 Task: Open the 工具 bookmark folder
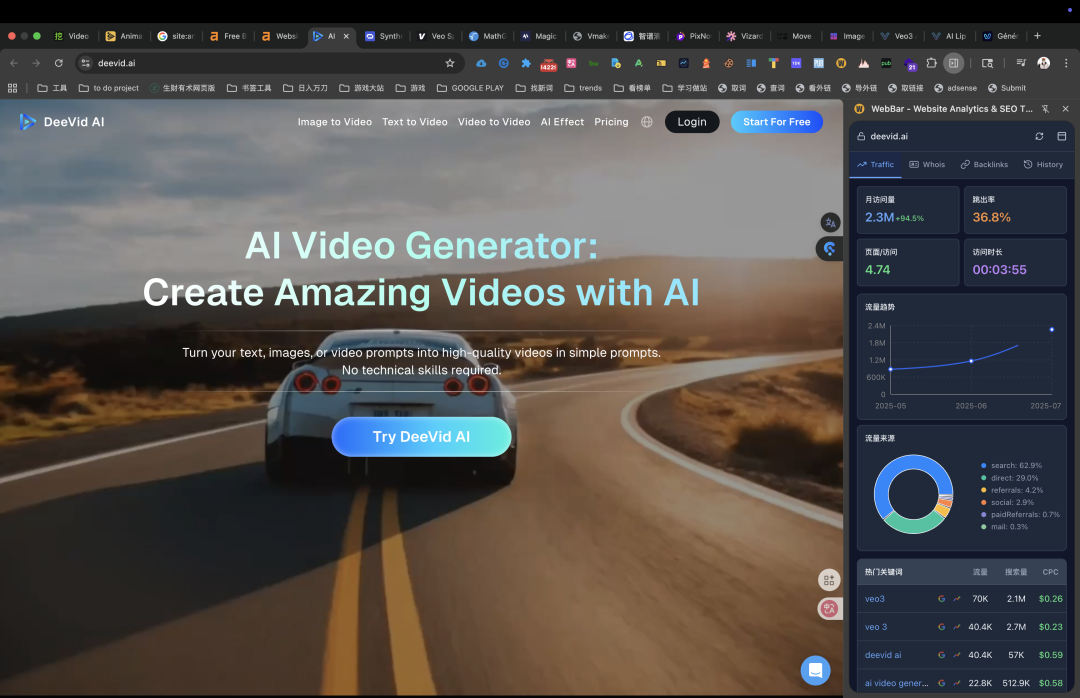click(x=52, y=88)
